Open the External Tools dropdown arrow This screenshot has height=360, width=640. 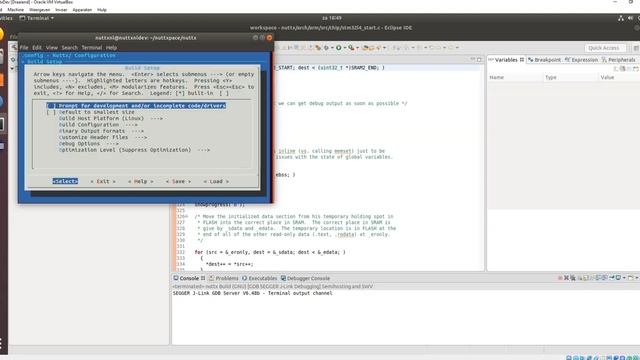pyautogui.click(x=357, y=48)
